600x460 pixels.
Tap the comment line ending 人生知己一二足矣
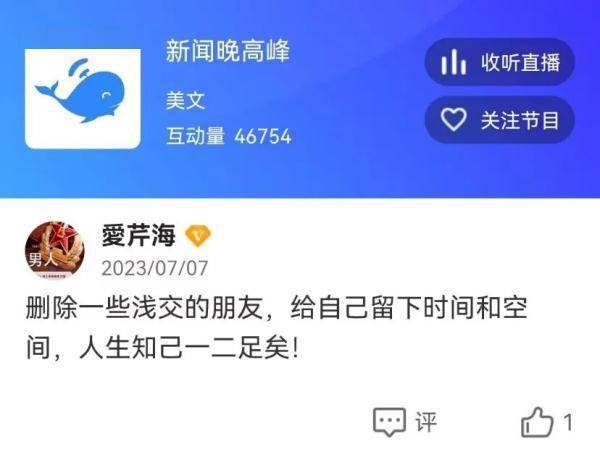162,348
